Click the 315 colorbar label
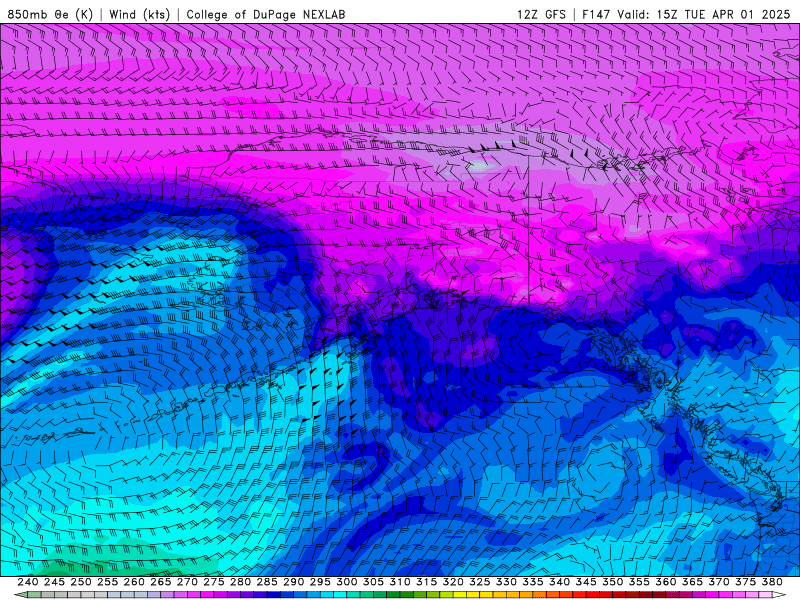Viewport: 800px width, 600px height. pos(426,582)
